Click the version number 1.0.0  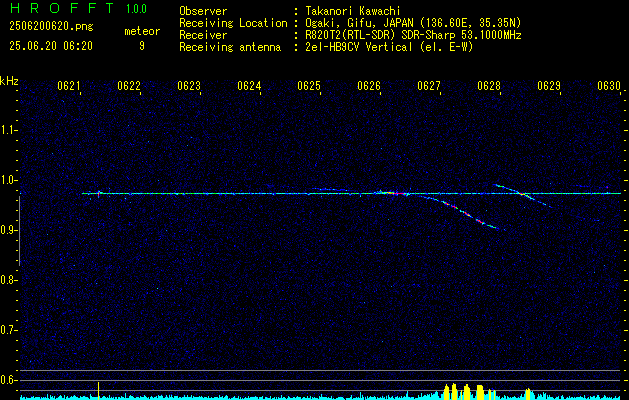pyautogui.click(x=136, y=9)
